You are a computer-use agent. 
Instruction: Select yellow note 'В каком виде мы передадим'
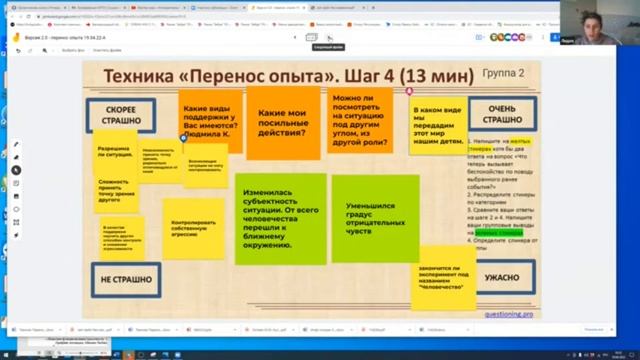coord(438,125)
